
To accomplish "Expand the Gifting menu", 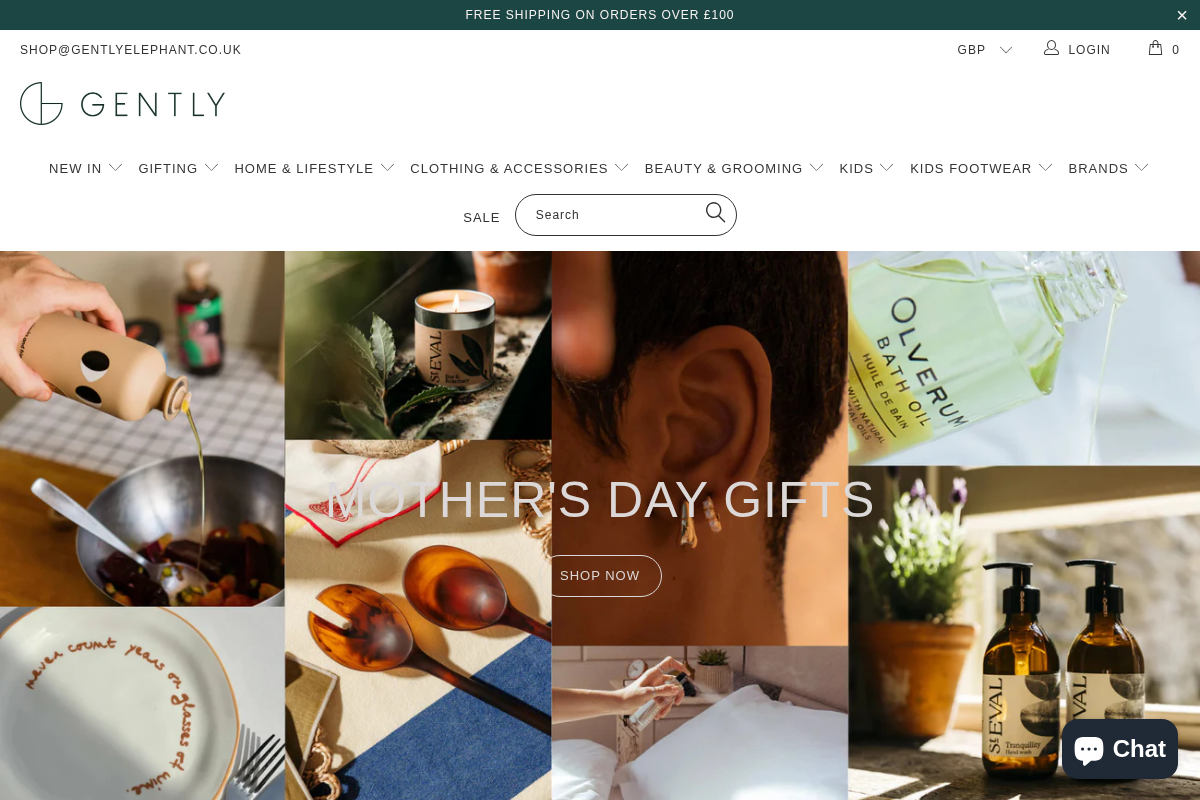I will [x=179, y=169].
